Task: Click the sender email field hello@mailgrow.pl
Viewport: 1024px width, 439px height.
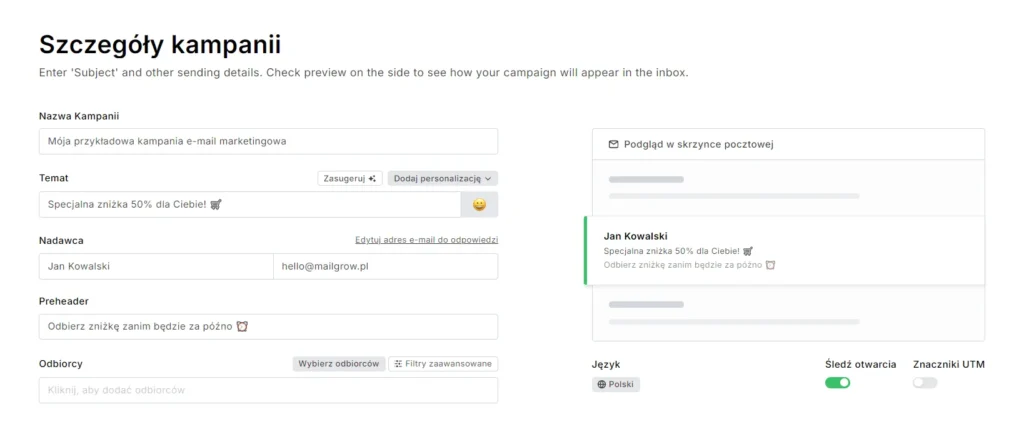Action: tap(385, 266)
